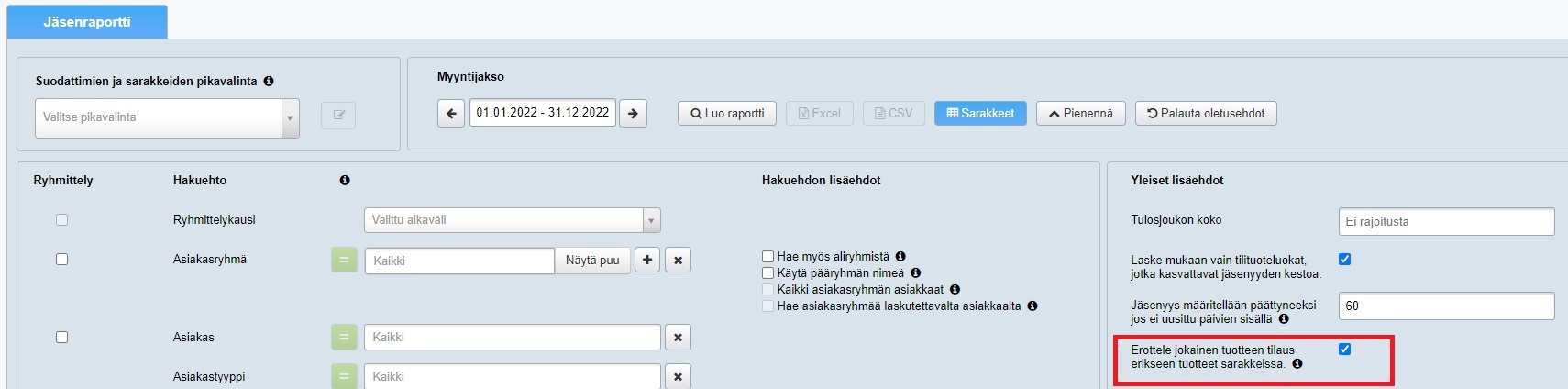Select the Jäsenraportti tab

(87, 22)
